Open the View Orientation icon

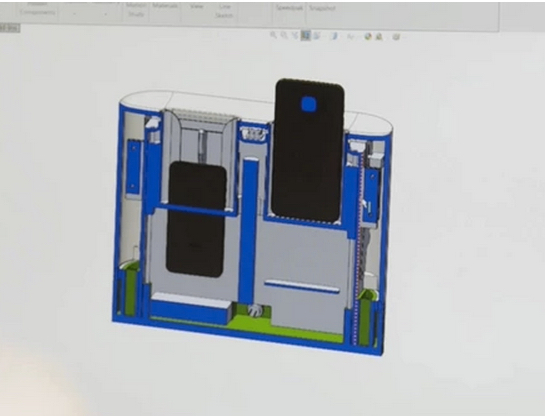click(317, 35)
